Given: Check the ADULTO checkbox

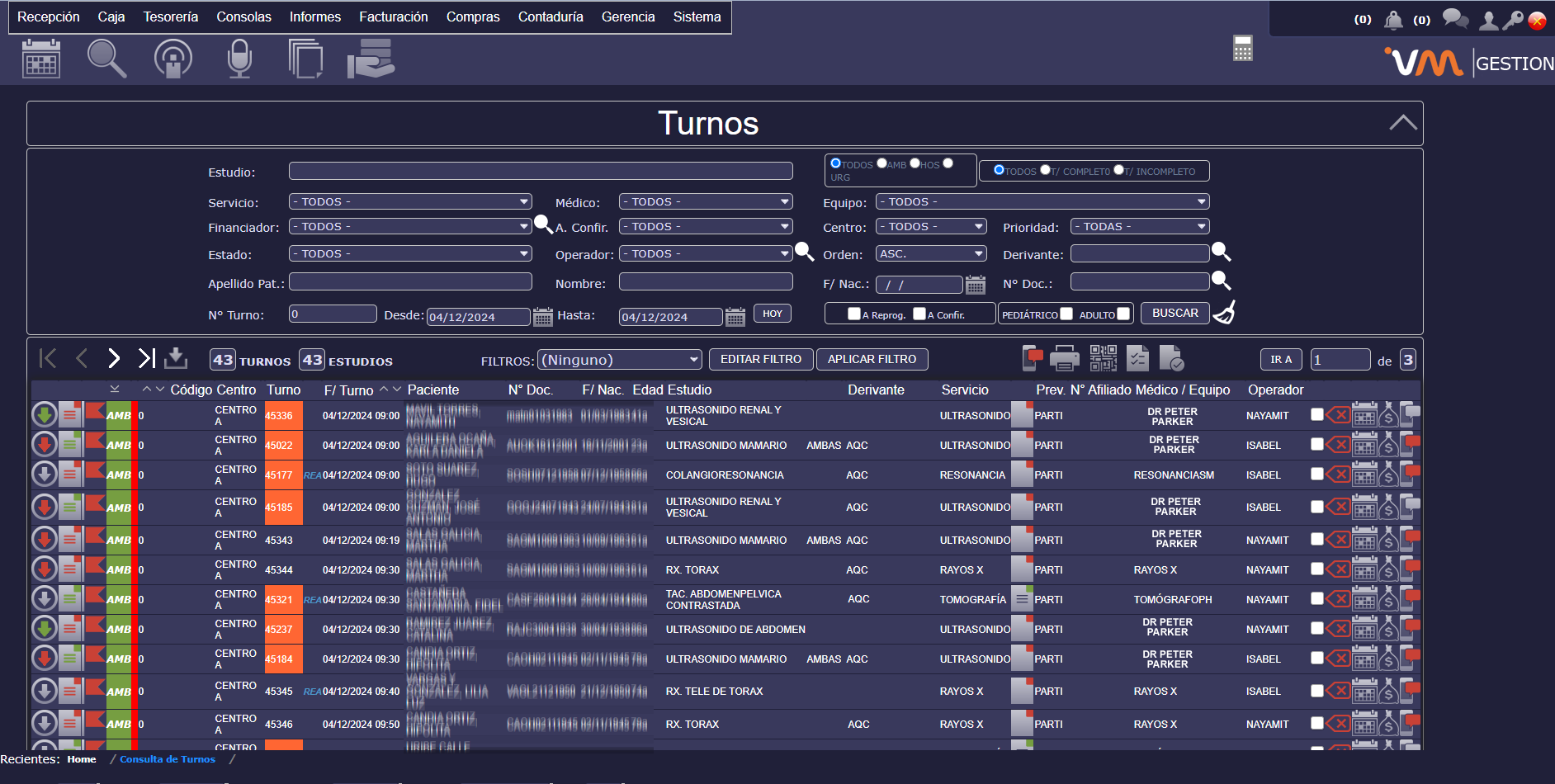Looking at the screenshot, I should point(1123,314).
